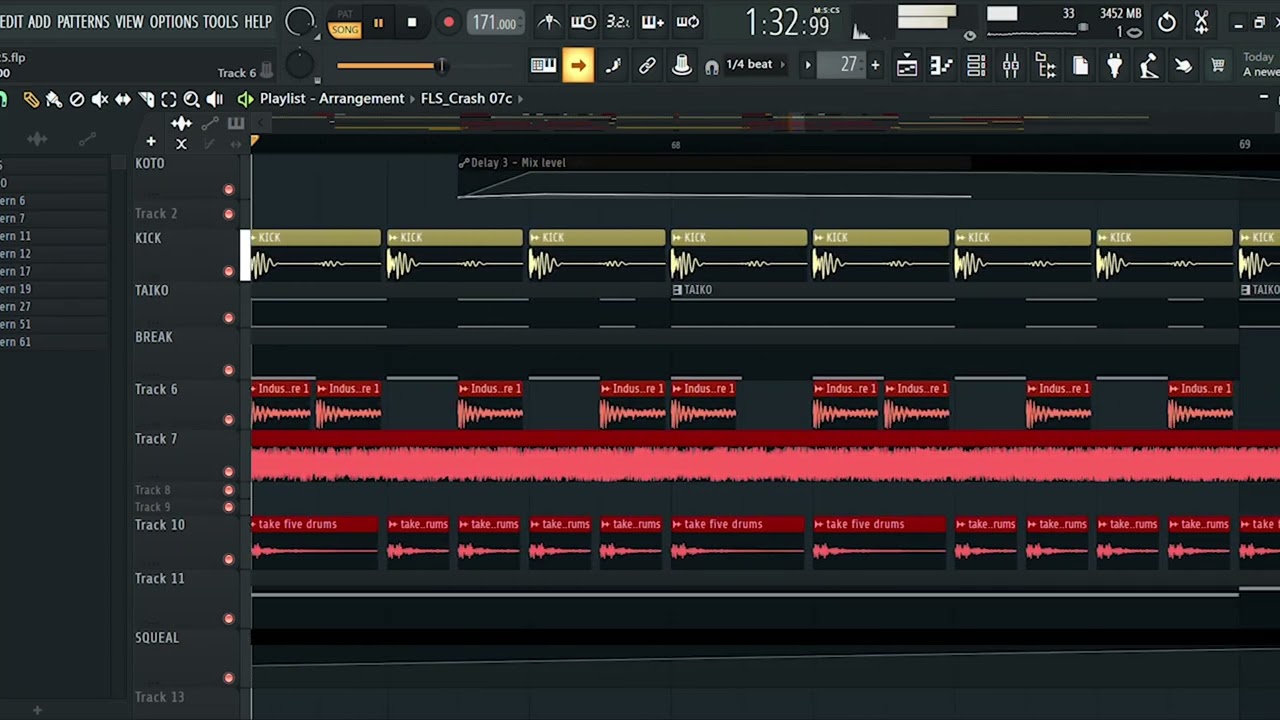Open the plugin picker plug icon

pos(1114,66)
